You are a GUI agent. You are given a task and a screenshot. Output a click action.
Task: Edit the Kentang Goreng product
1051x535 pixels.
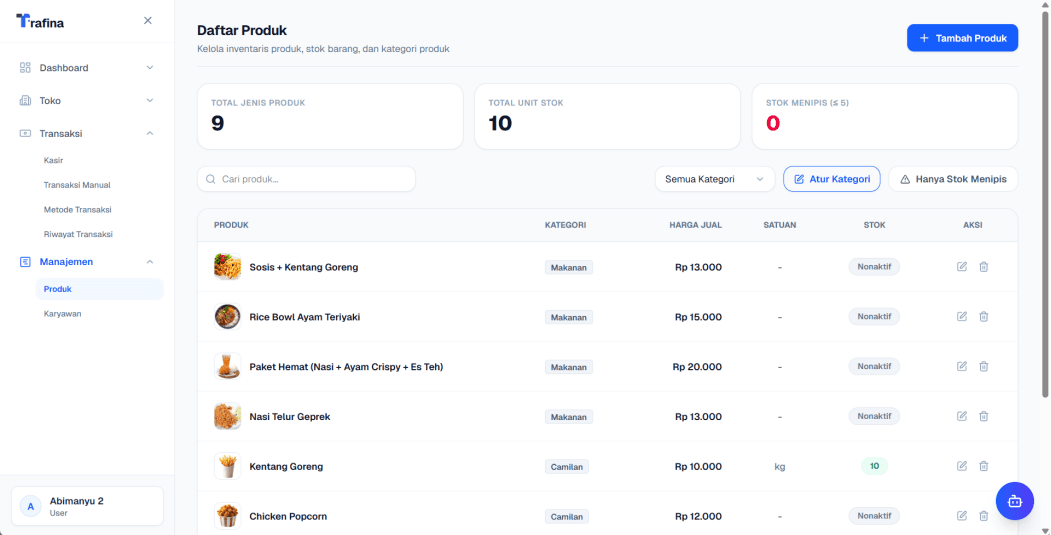pos(962,466)
